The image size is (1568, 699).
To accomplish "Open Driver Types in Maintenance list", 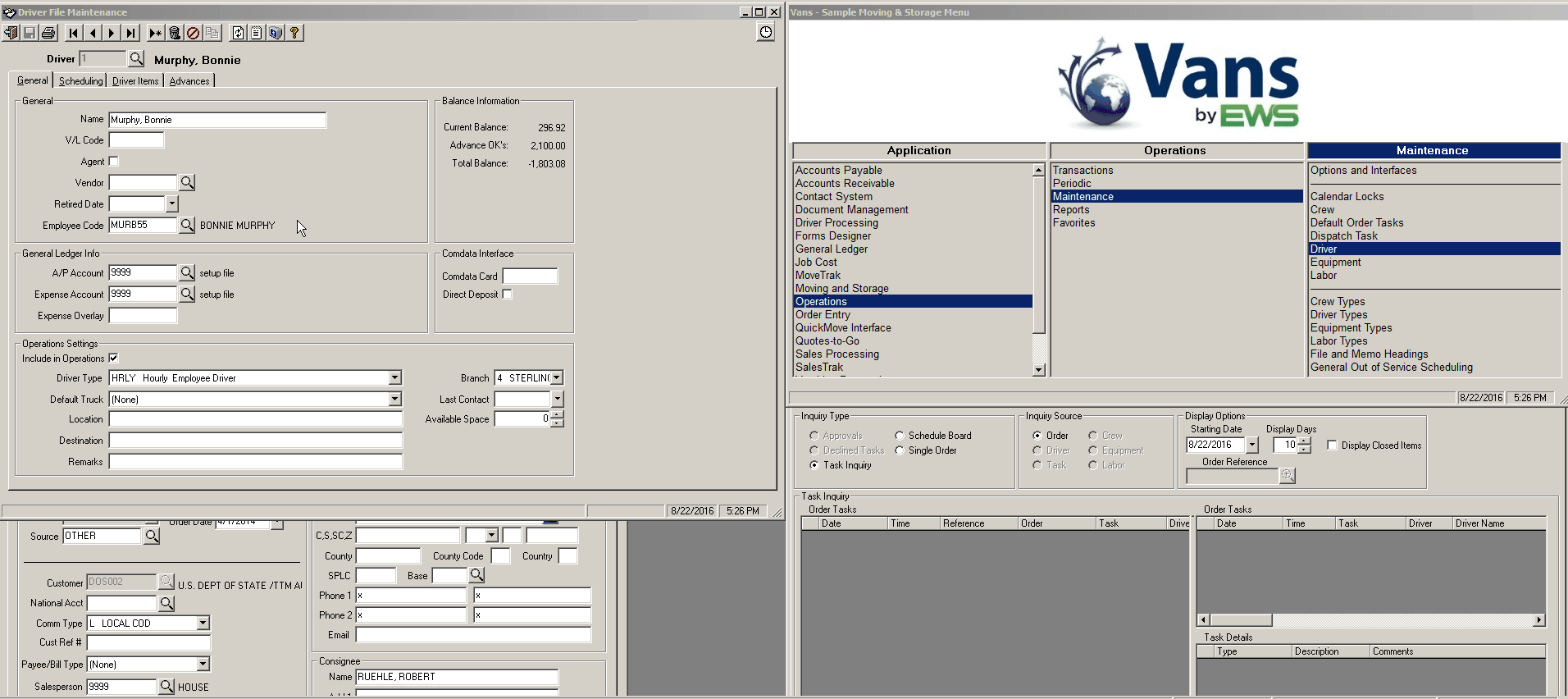I will click(1338, 314).
